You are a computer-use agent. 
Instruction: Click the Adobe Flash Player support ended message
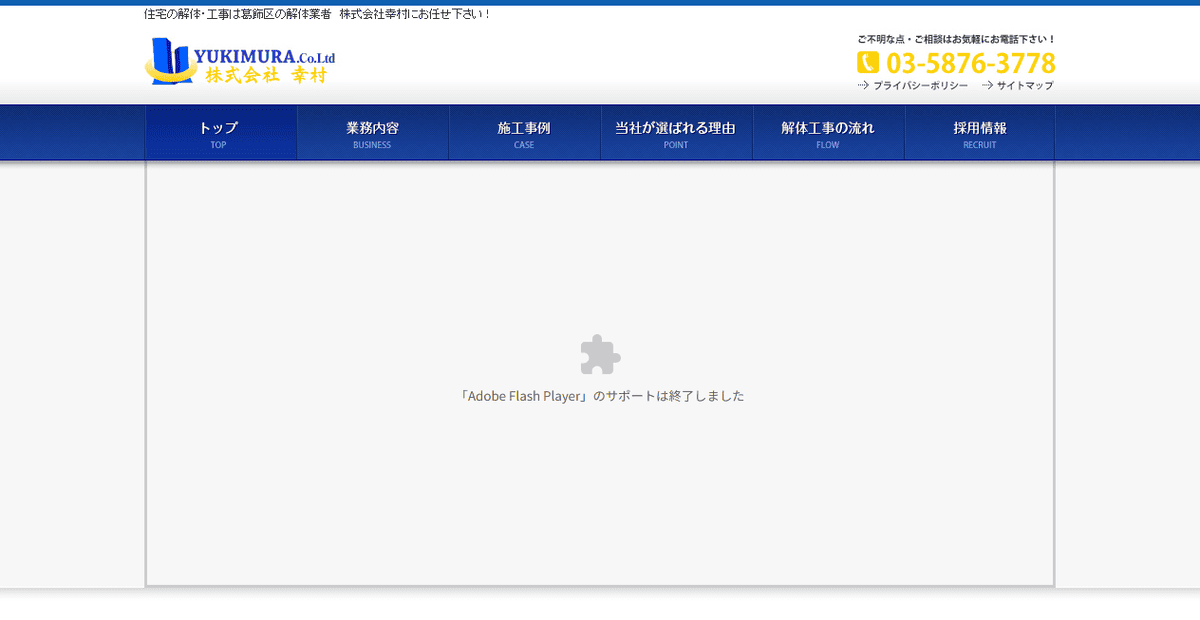coord(602,395)
